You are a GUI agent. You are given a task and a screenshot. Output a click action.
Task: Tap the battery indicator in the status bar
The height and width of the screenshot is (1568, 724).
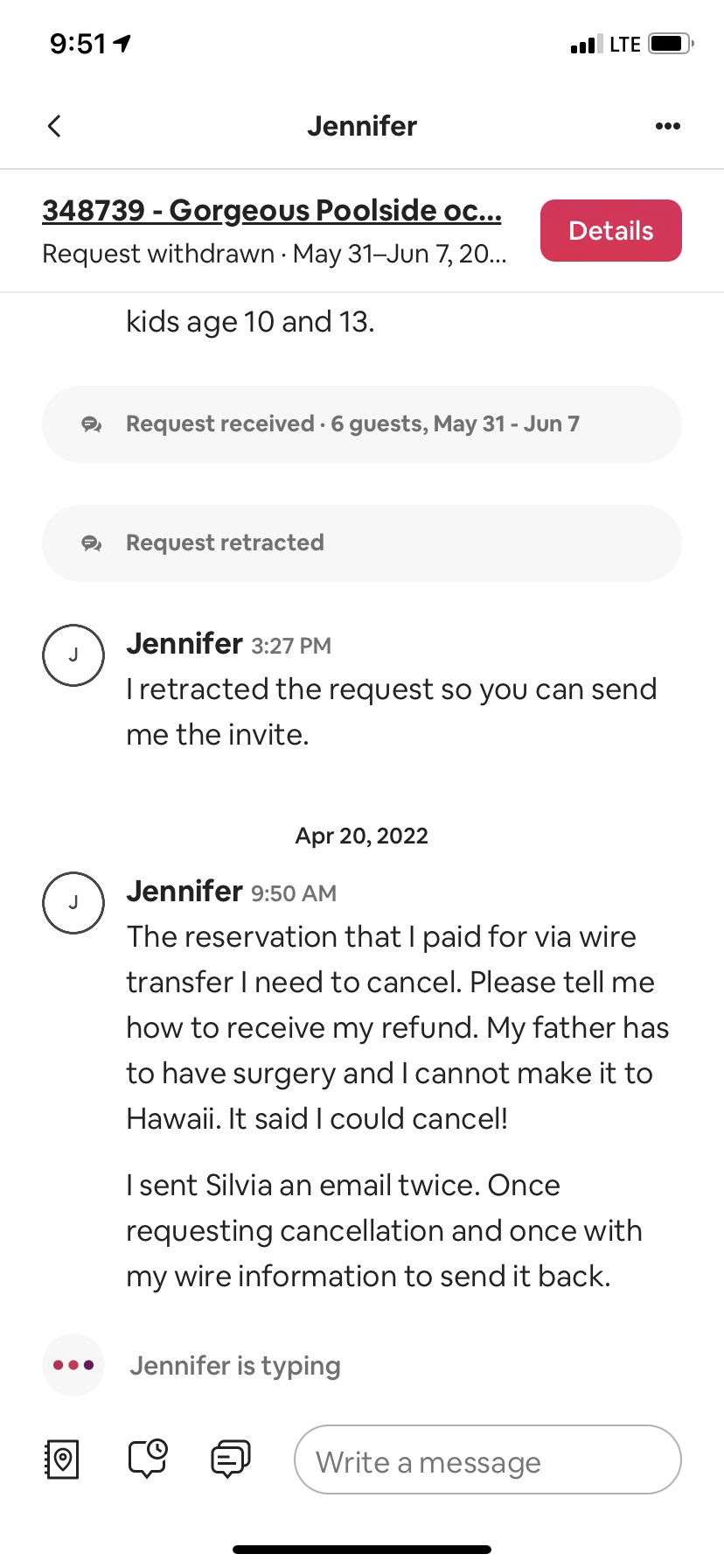(x=671, y=44)
